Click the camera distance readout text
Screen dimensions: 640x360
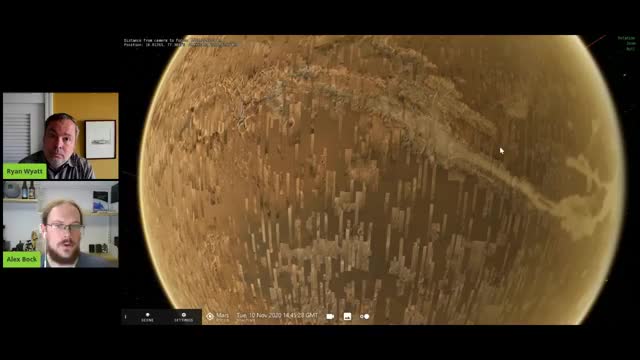click(x=172, y=40)
